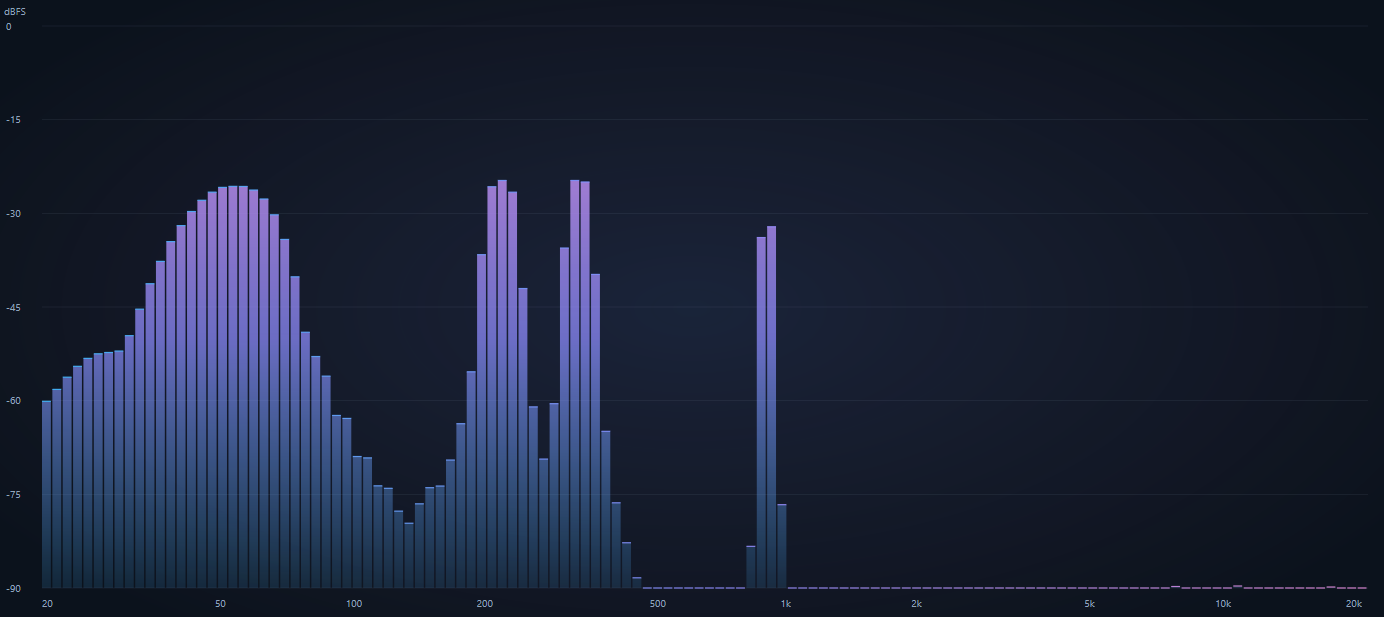The width and height of the screenshot is (1384, 617).
Task: Select the 20k frequency axis label
Action: 1354,604
